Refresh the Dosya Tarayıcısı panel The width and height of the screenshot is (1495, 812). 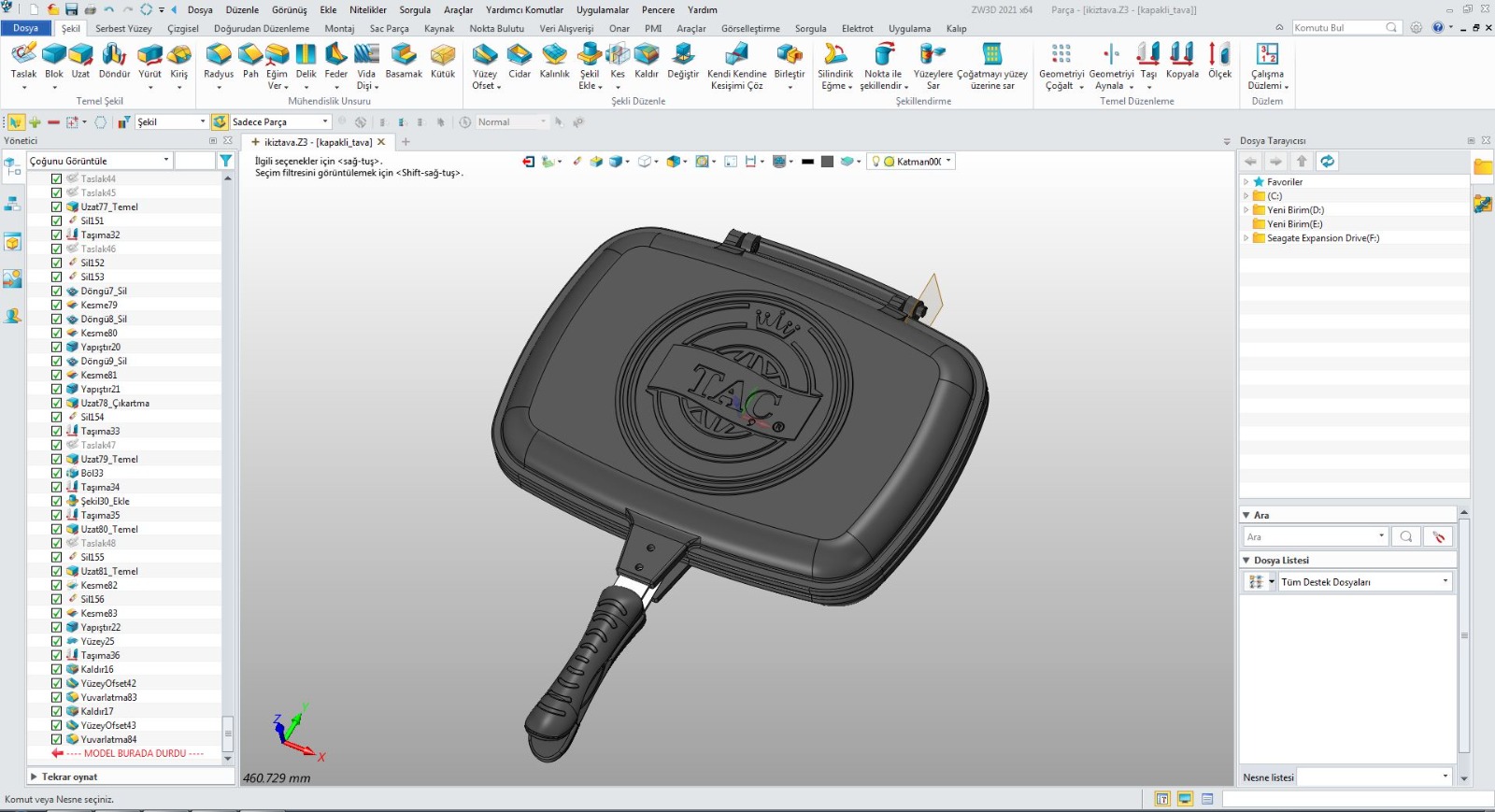[x=1327, y=161]
